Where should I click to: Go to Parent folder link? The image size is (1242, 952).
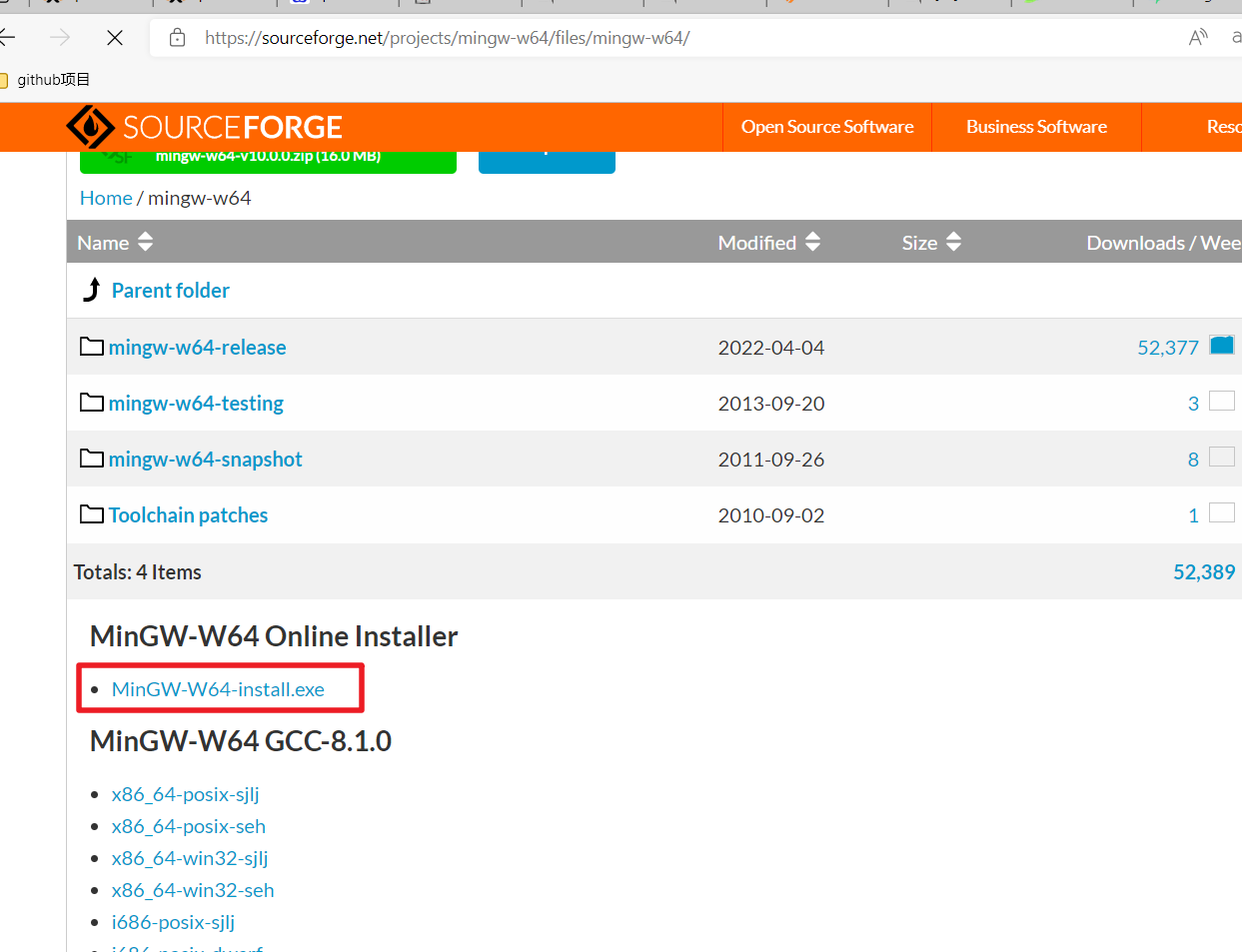tap(171, 291)
